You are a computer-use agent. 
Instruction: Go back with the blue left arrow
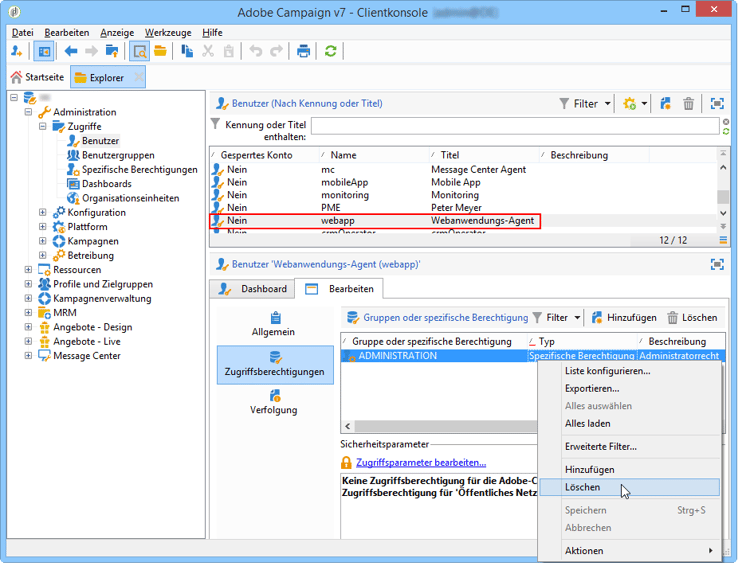click(x=71, y=51)
